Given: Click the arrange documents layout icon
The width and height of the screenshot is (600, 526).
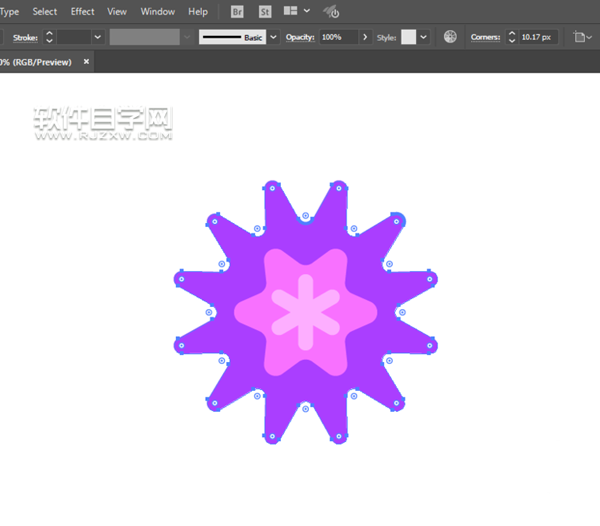Looking at the screenshot, I should pos(291,12).
